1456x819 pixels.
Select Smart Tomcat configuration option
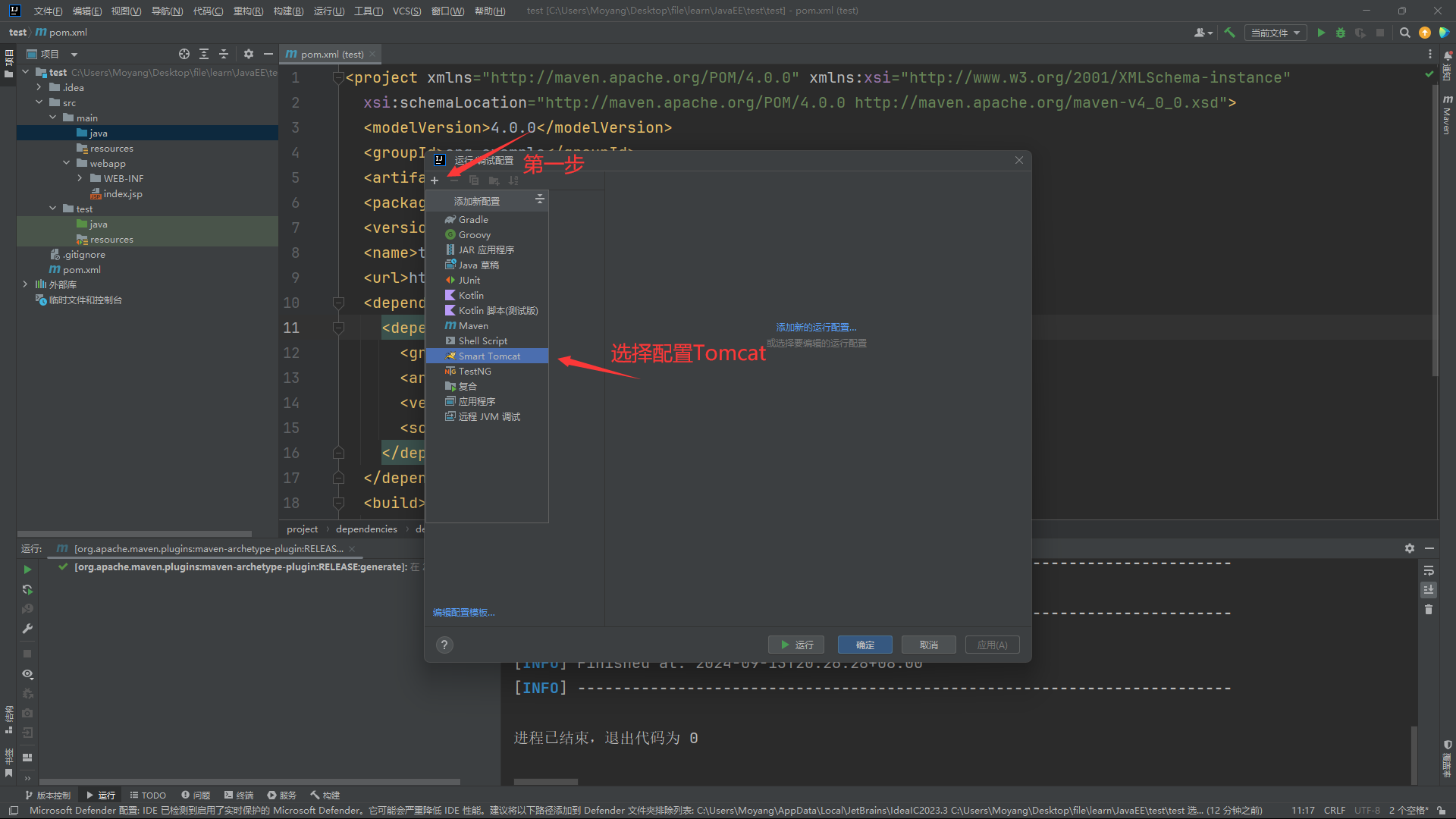[489, 355]
